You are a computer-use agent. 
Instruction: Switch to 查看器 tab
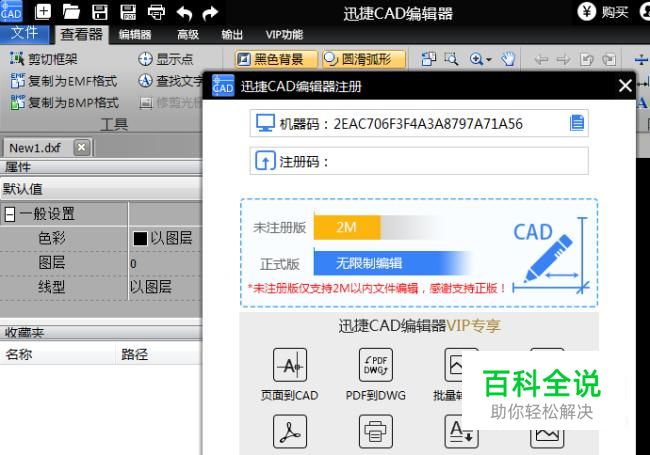click(x=81, y=34)
